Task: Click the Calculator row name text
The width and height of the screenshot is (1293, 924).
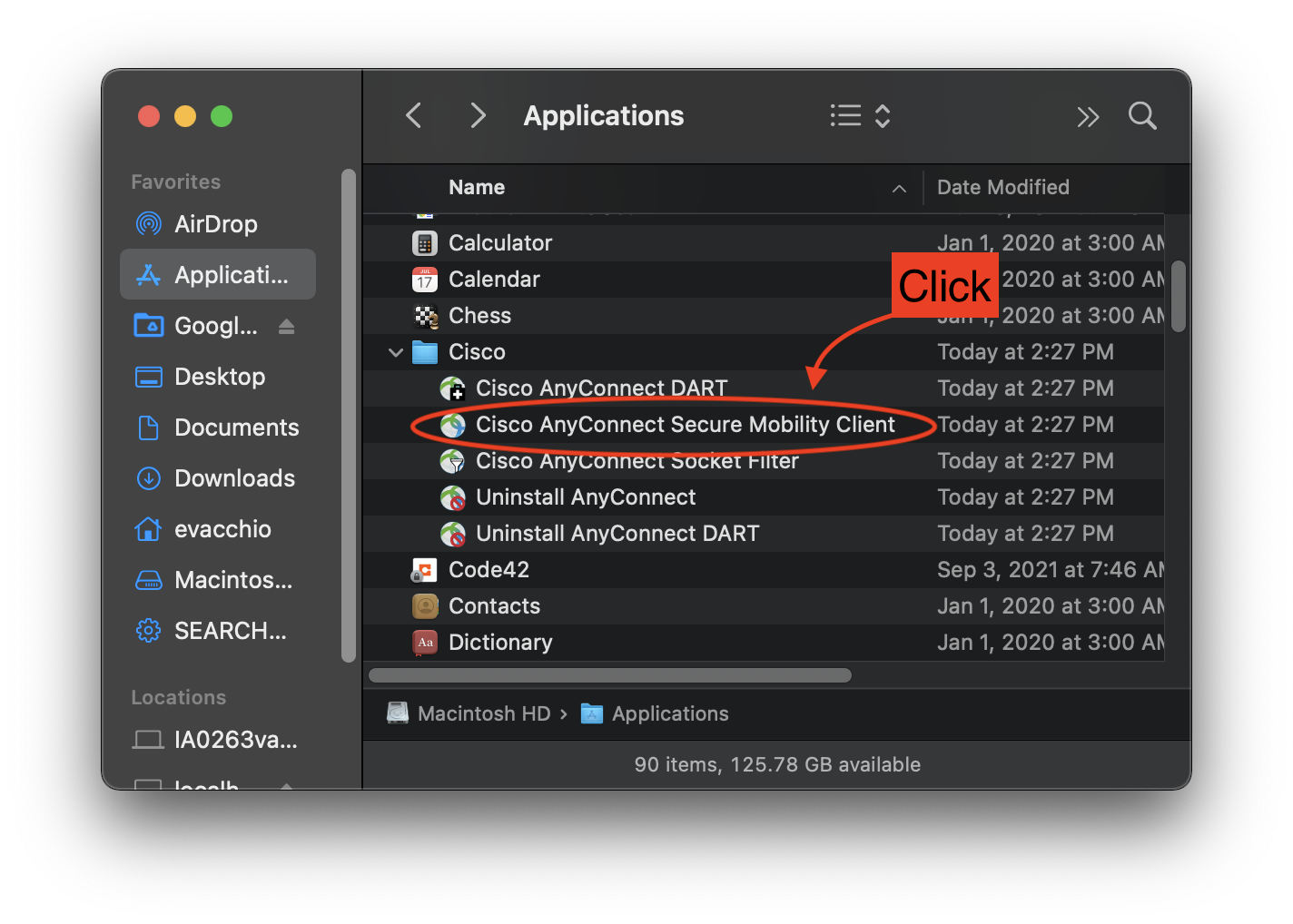Action: 500,243
